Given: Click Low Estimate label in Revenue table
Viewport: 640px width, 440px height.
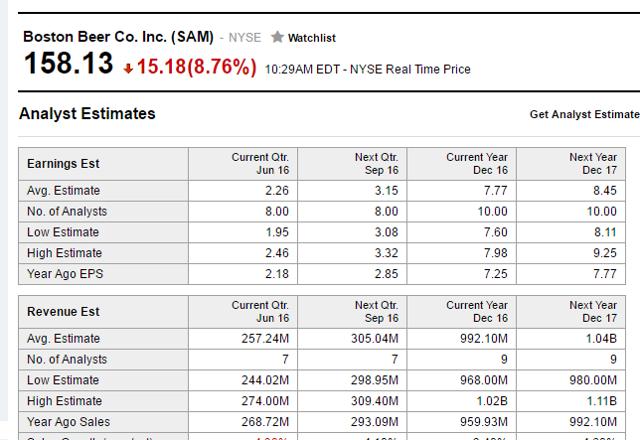Looking at the screenshot, I should coord(63,380).
